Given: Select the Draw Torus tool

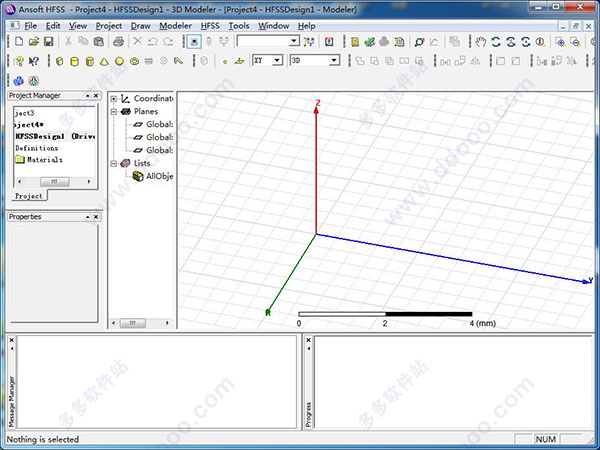Looking at the screenshot, I should [134, 61].
